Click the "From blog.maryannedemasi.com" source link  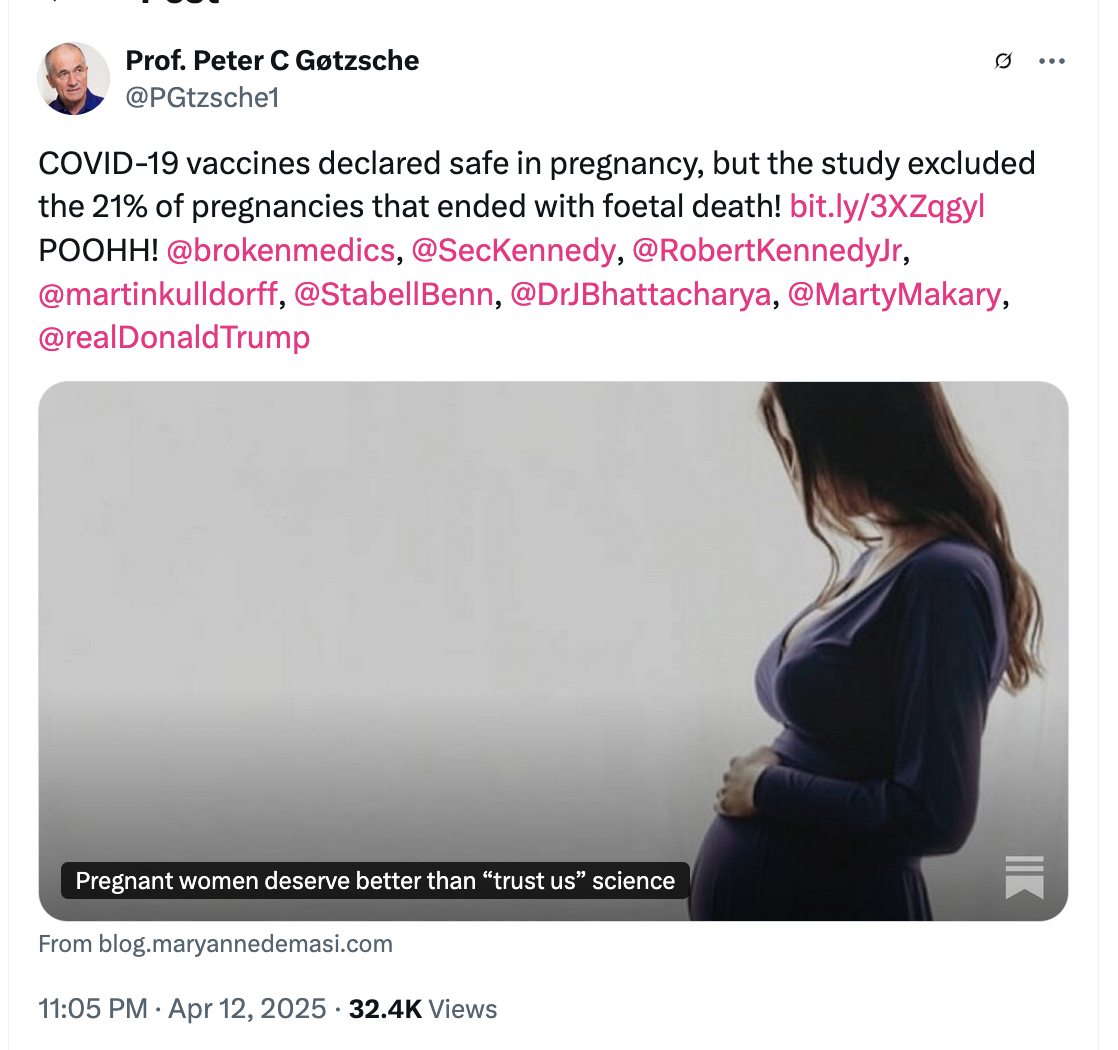(x=215, y=943)
